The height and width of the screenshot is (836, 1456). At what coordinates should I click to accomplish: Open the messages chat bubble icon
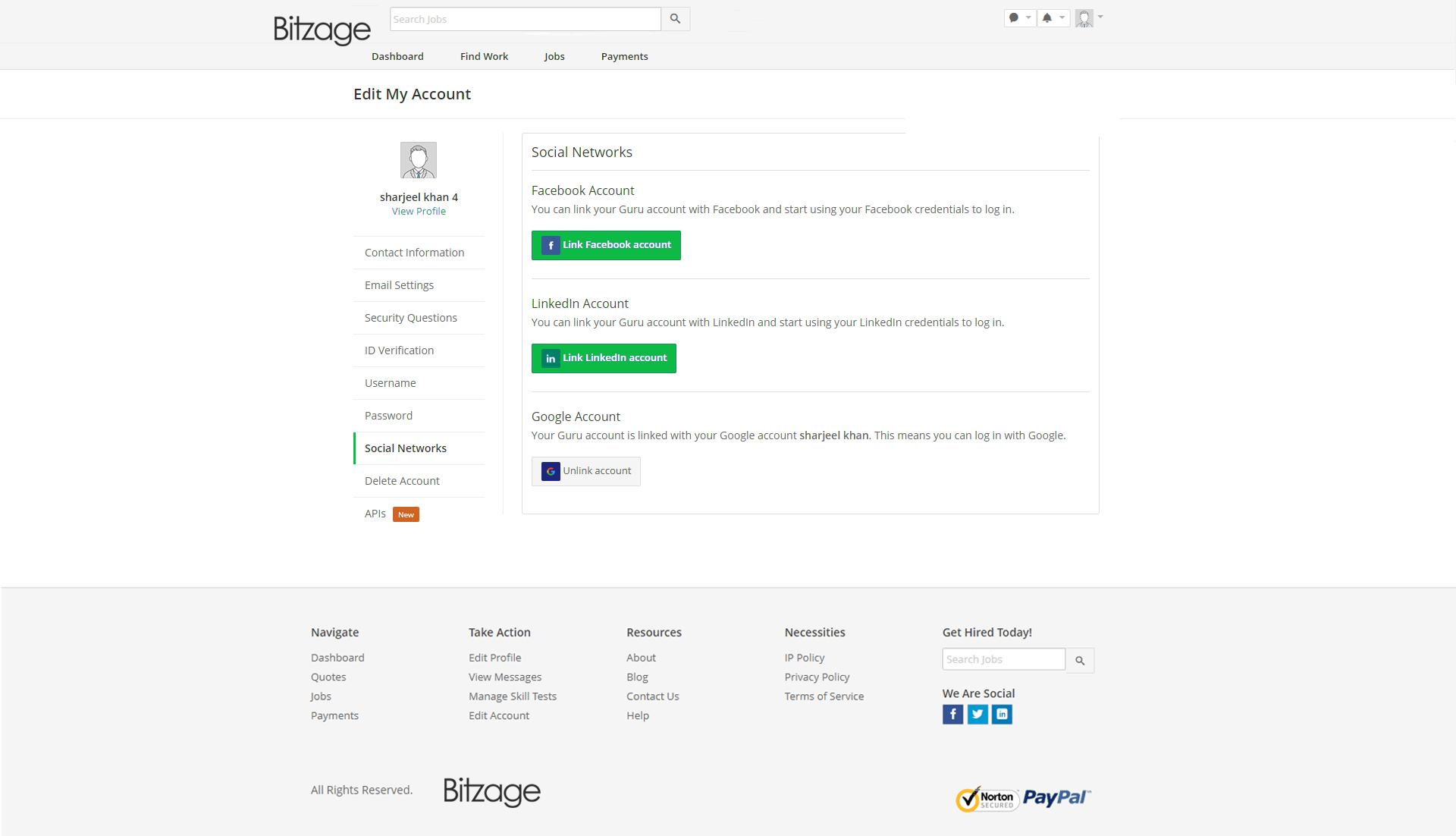[x=1014, y=17]
